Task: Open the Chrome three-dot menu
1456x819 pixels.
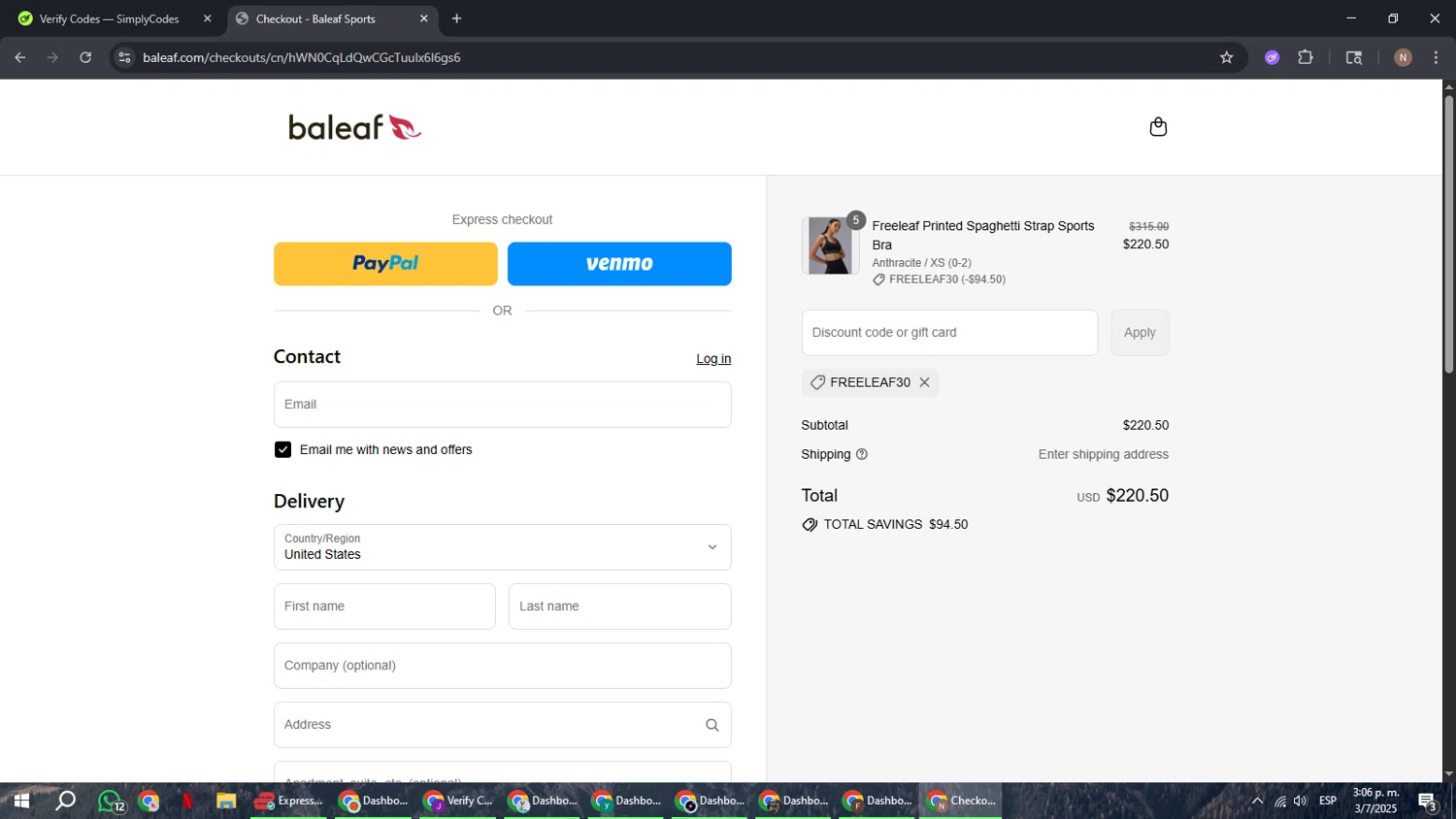Action: [1436, 57]
